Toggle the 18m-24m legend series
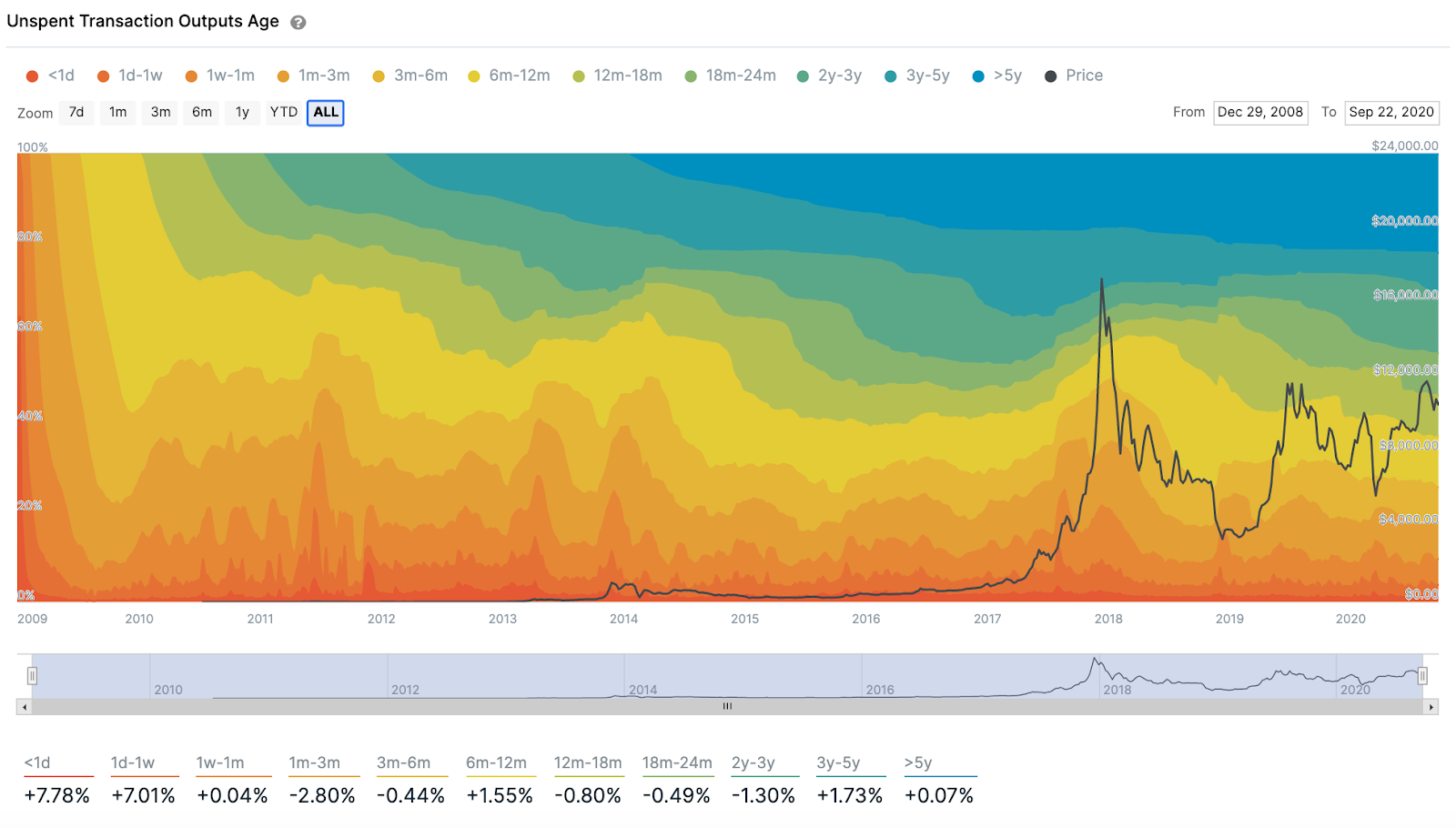1456x828 pixels. click(x=731, y=76)
